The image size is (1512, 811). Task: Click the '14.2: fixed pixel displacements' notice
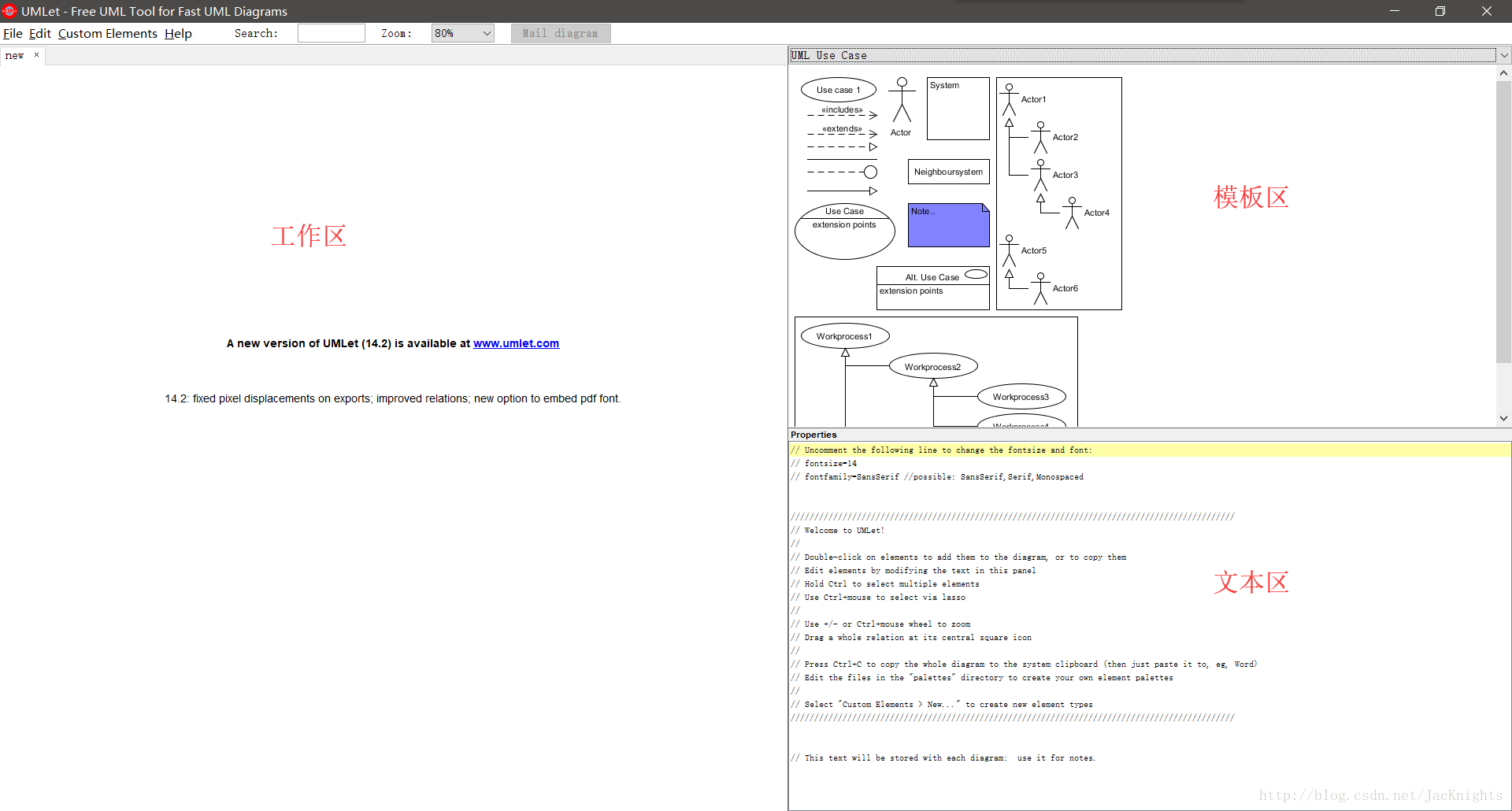pos(393,398)
